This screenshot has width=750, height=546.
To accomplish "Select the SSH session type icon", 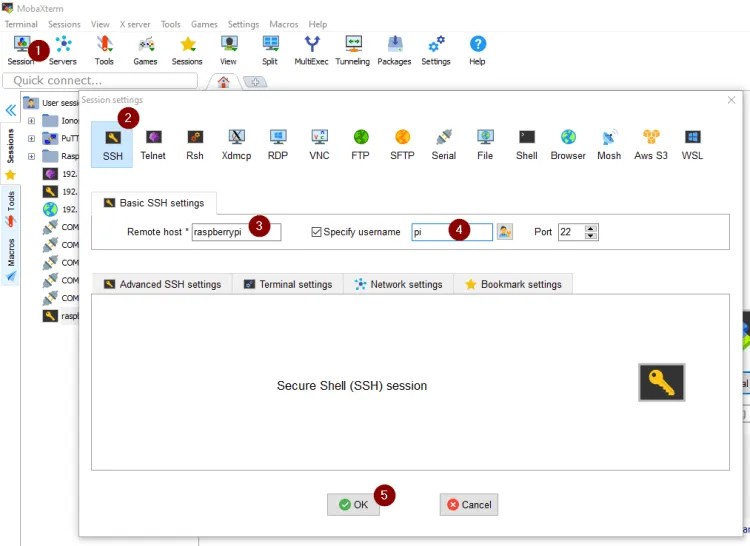I will pos(112,144).
